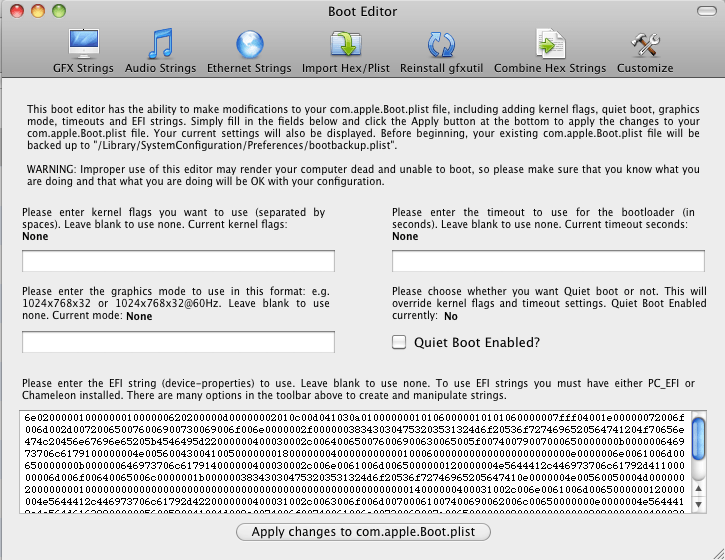The width and height of the screenshot is (725, 560).
Task: Click the window corner grip handle
Action: coord(719,554)
